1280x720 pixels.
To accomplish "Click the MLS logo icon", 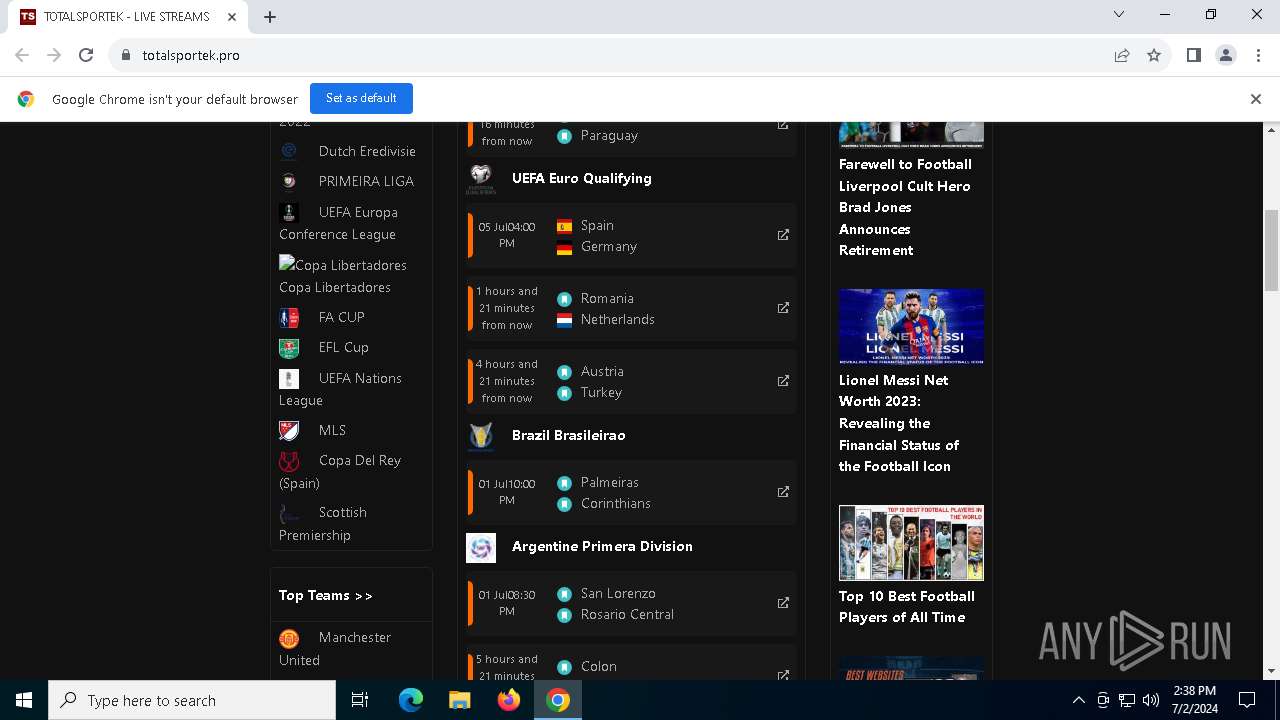I will tap(289, 430).
